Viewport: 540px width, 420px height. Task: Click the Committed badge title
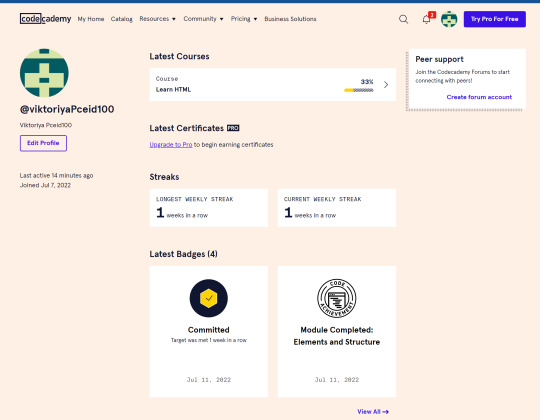click(x=209, y=330)
